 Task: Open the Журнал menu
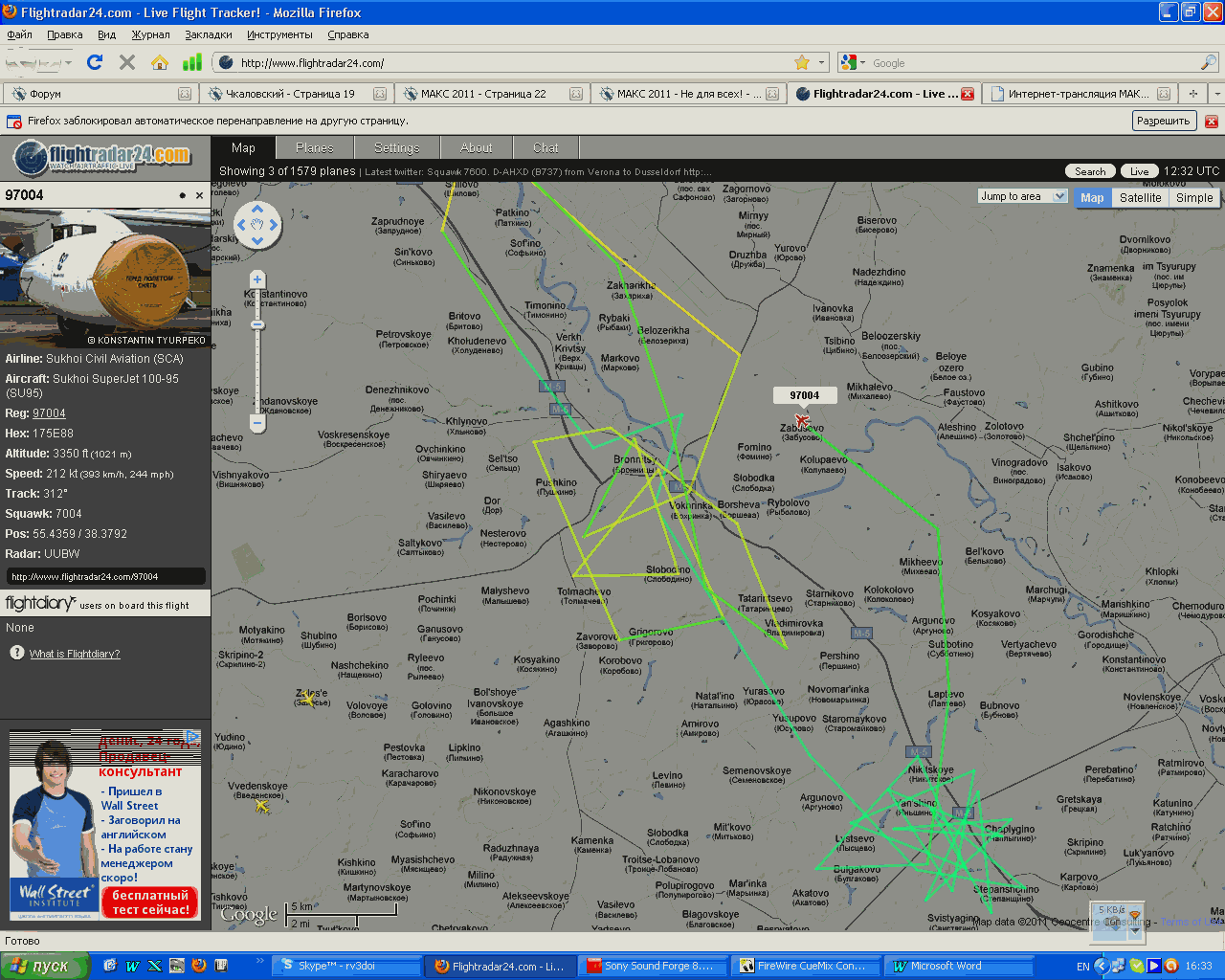[150, 34]
